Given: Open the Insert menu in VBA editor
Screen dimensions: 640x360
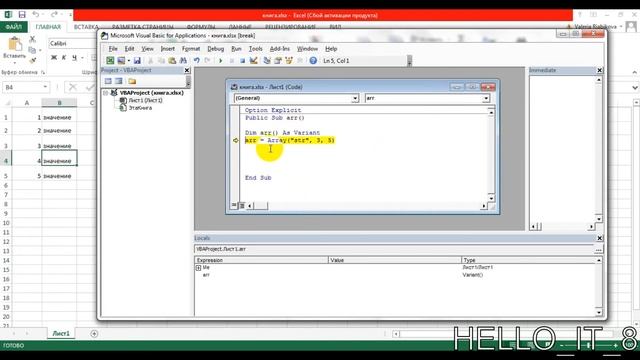Looking at the screenshot, I should pyautogui.click(x=167, y=49).
